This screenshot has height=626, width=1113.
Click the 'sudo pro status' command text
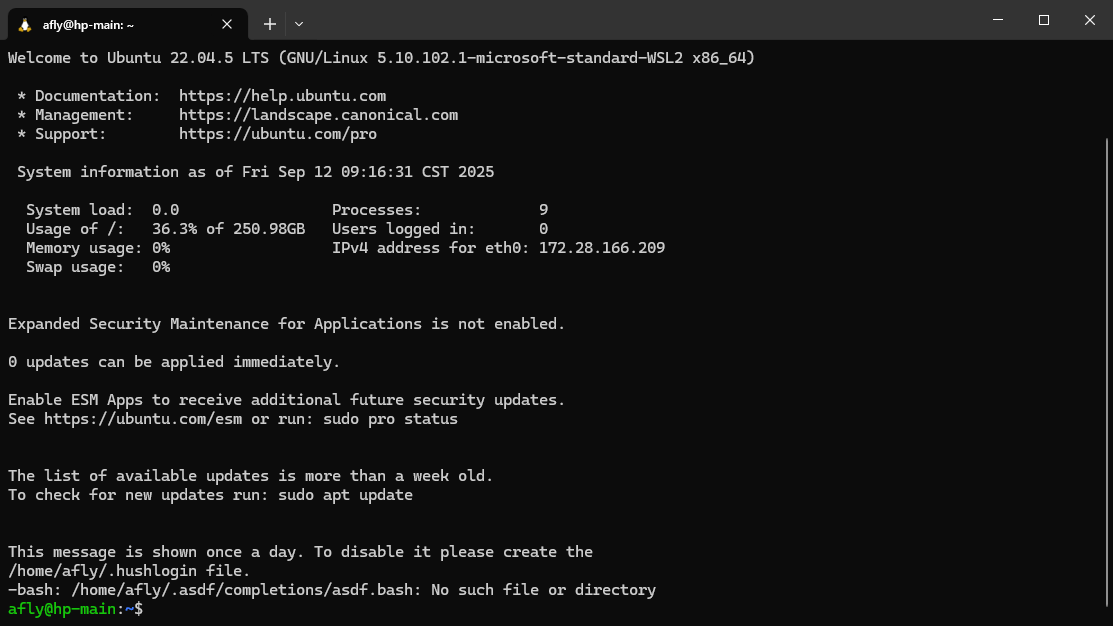point(390,419)
